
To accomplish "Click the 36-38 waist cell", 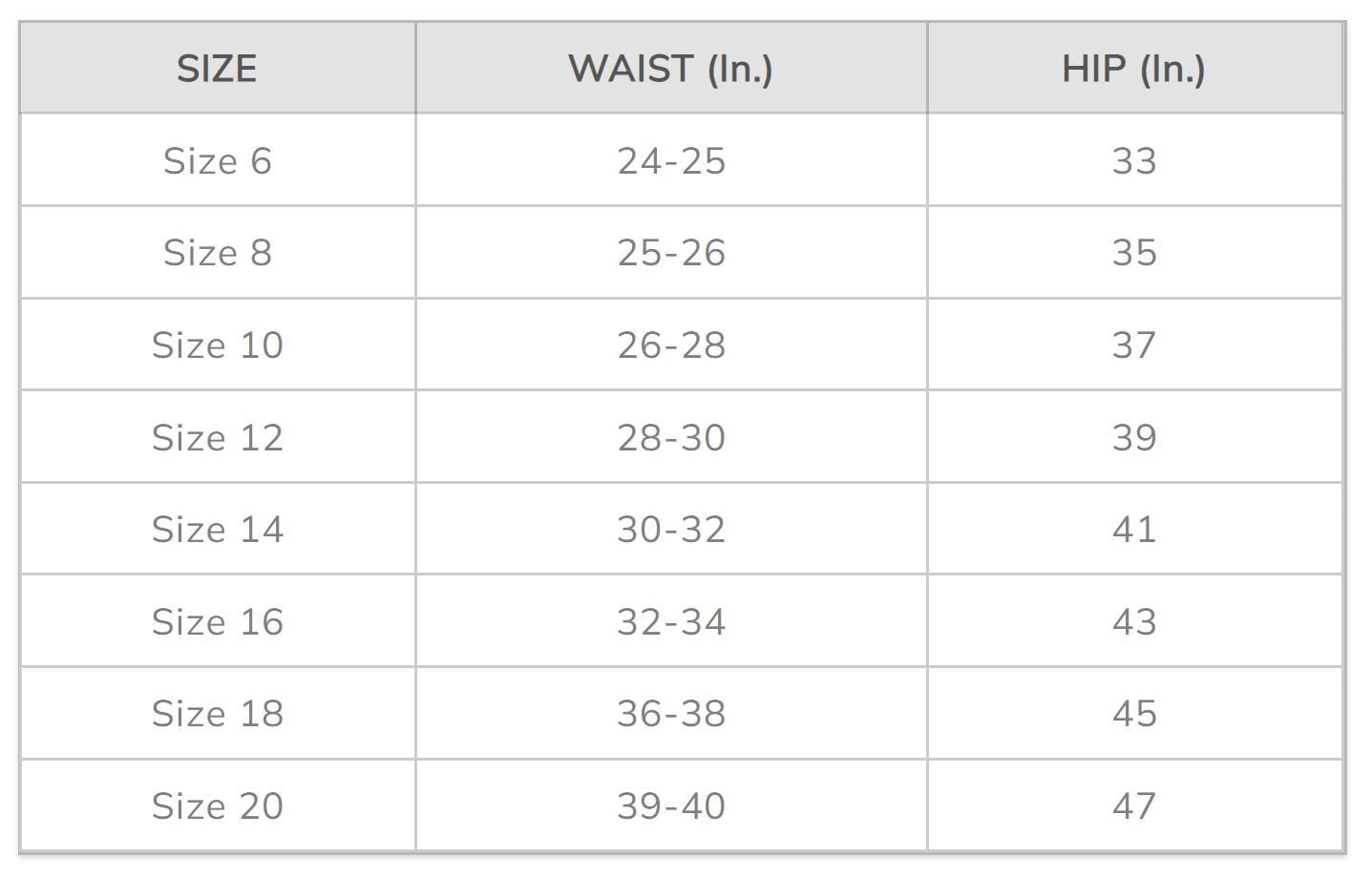I will coord(671,713).
